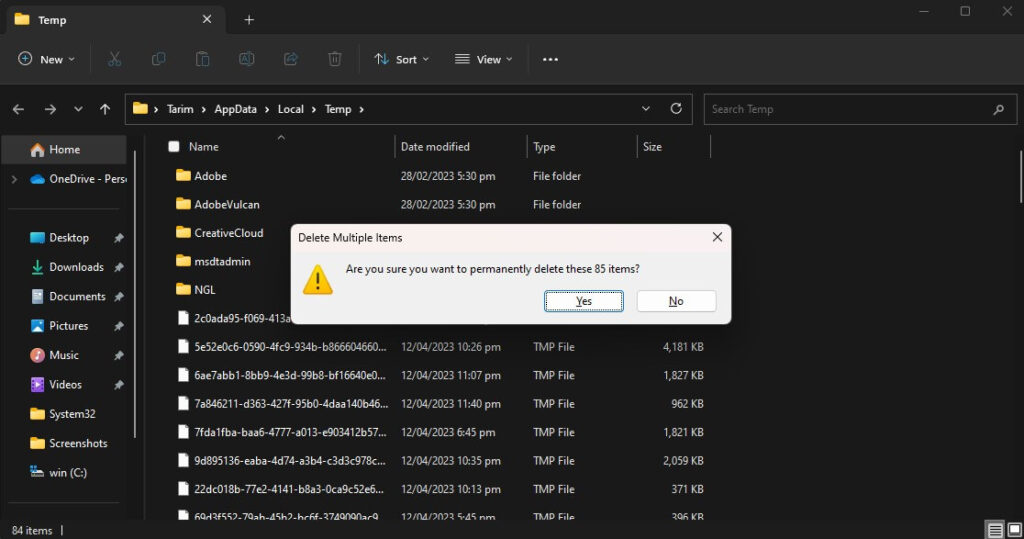Viewport: 1024px width, 539px height.
Task: Close the Temp tab
Action: [x=206, y=20]
